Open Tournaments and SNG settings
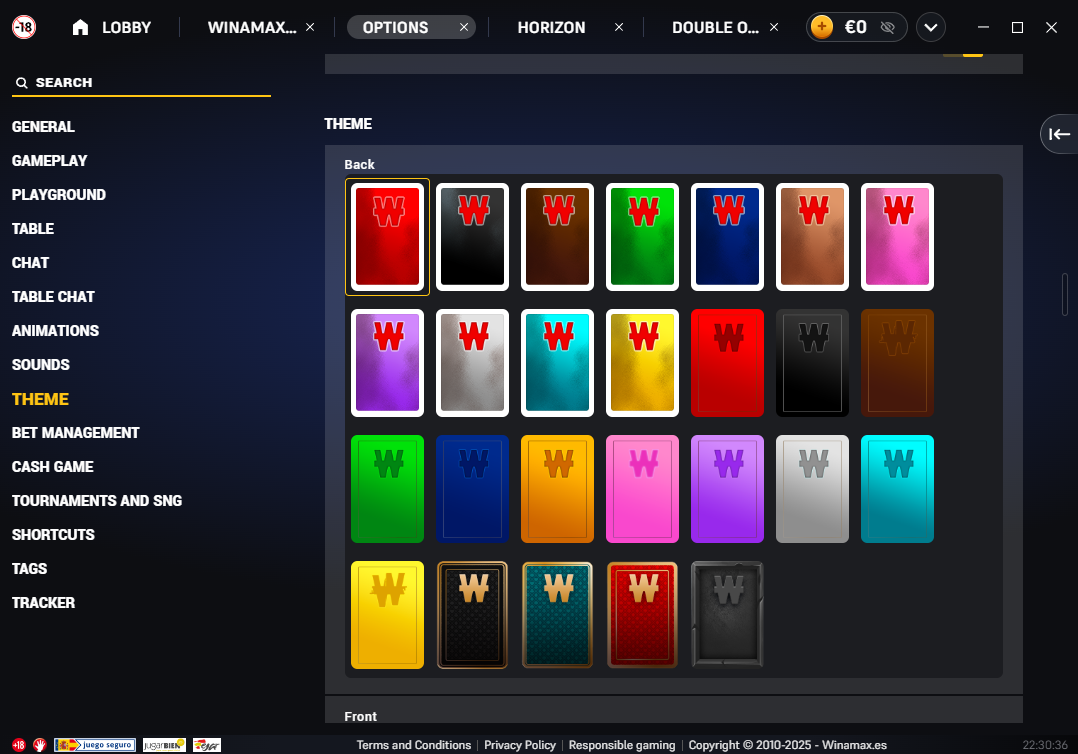This screenshot has height=754, width=1078. coord(97,501)
